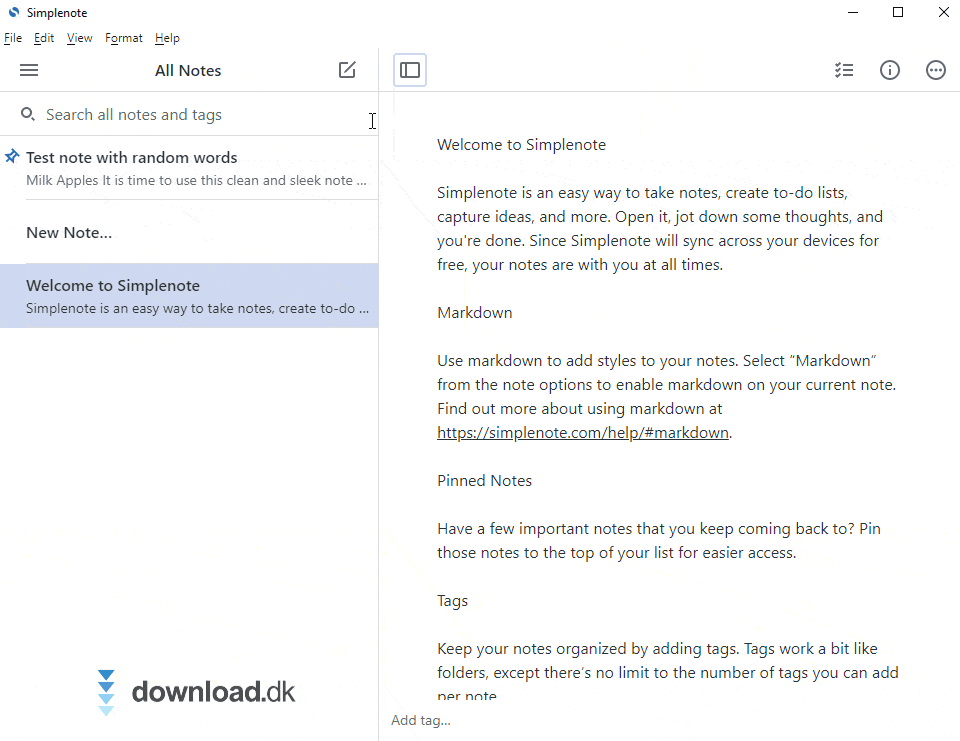Click the "Add tag..." field

point(421,720)
